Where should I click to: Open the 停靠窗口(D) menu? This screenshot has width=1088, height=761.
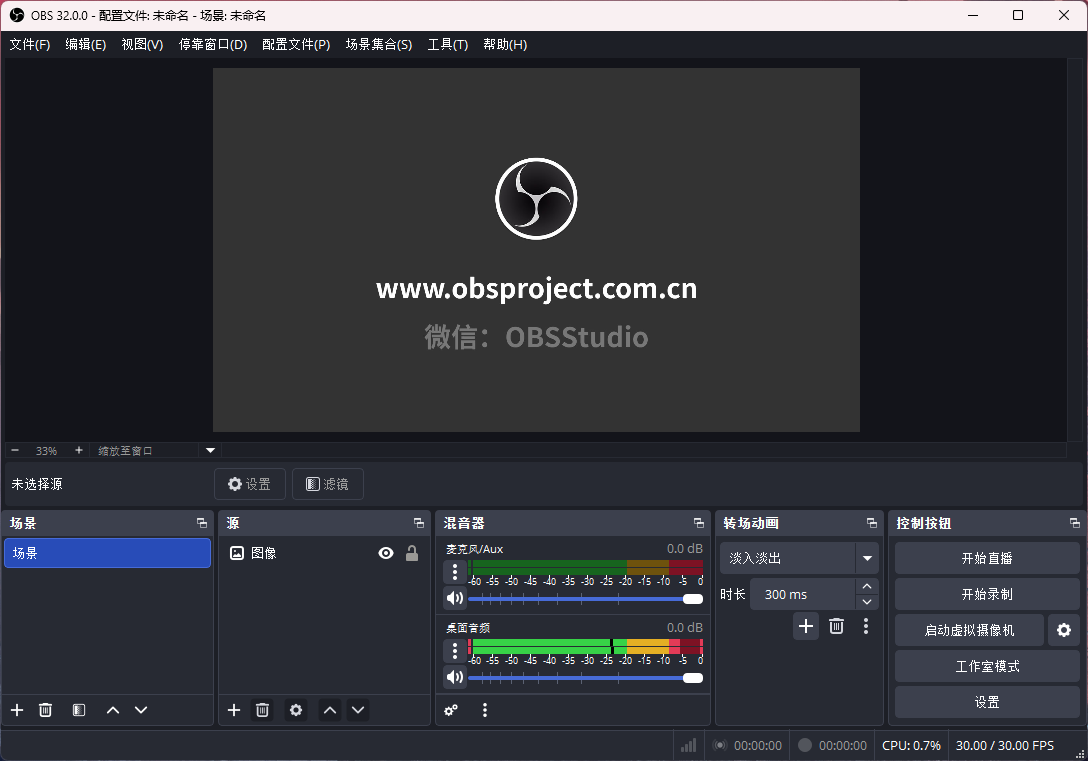tap(213, 44)
